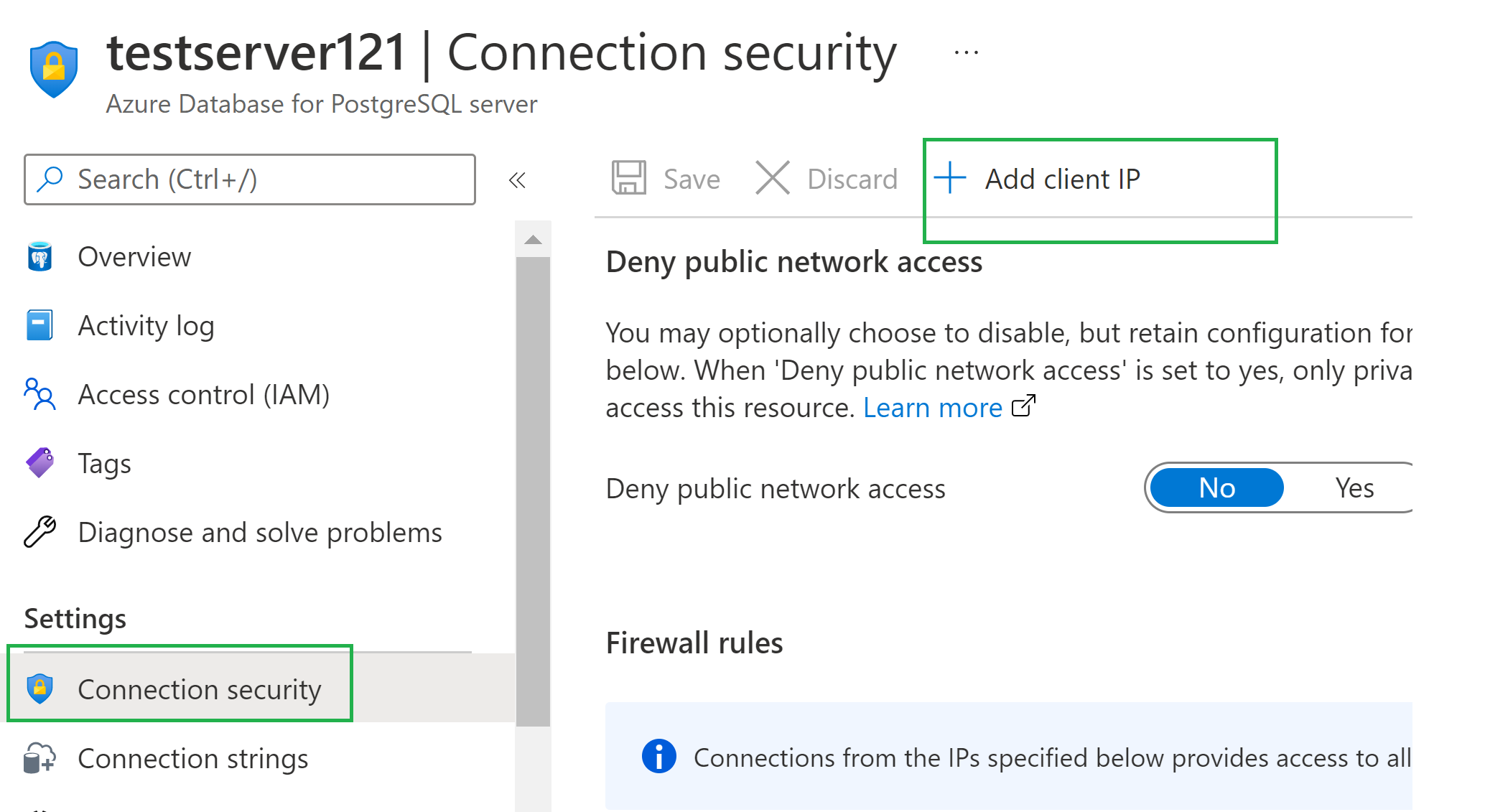The height and width of the screenshot is (812, 1485).
Task: Click the Save disk icon
Action: [x=629, y=179]
